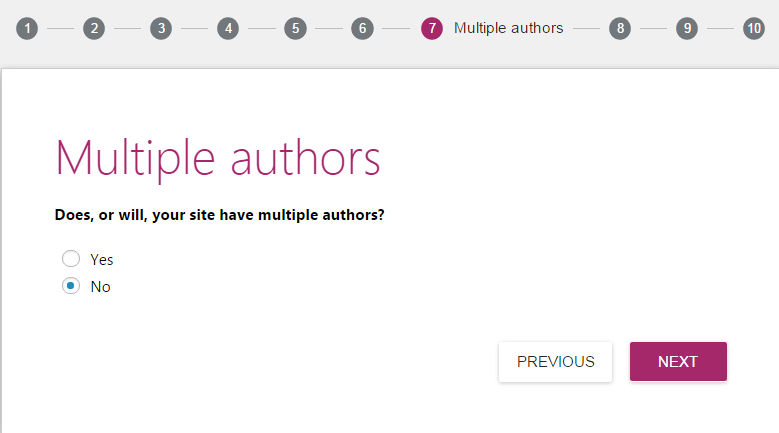Click the connector line after step 7 label

586,28
